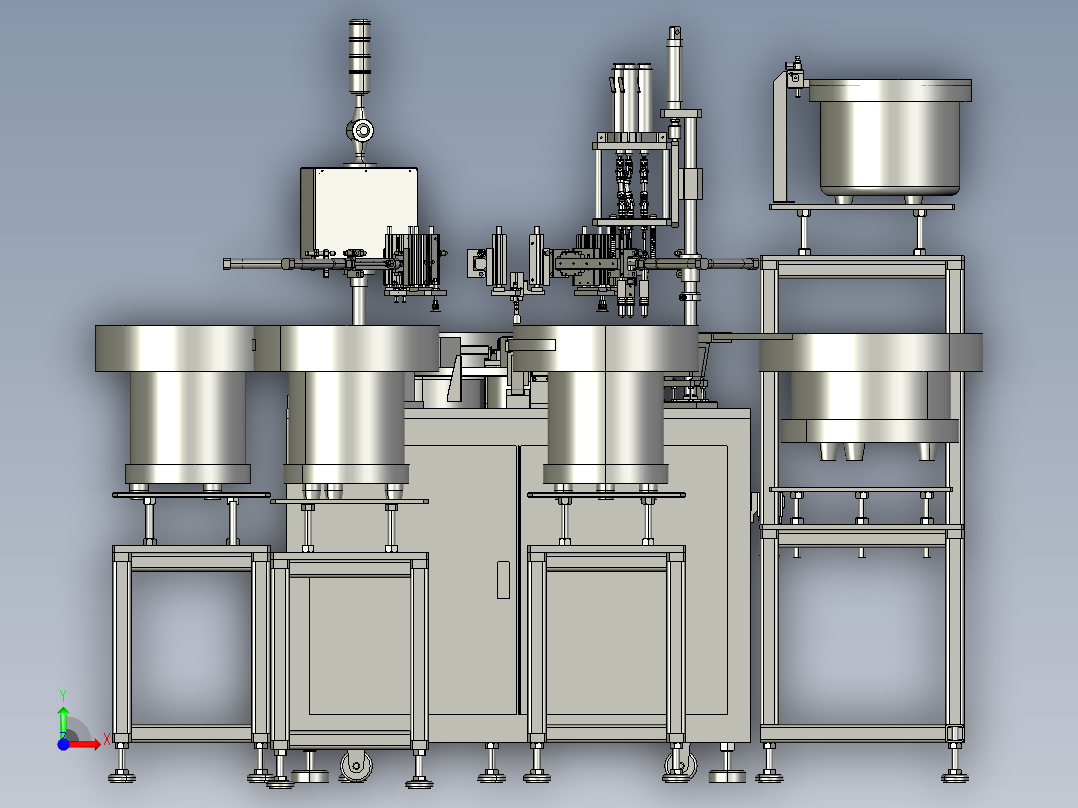Select the white control box enclosure

[359, 212]
